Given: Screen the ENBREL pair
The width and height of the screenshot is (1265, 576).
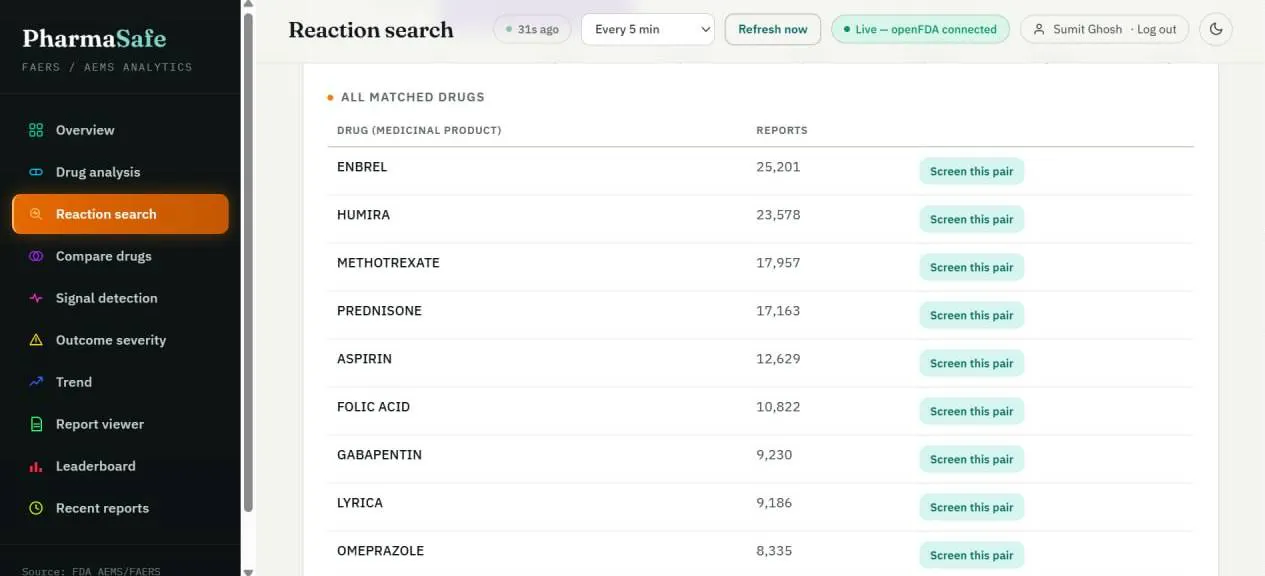Looking at the screenshot, I should coord(971,171).
